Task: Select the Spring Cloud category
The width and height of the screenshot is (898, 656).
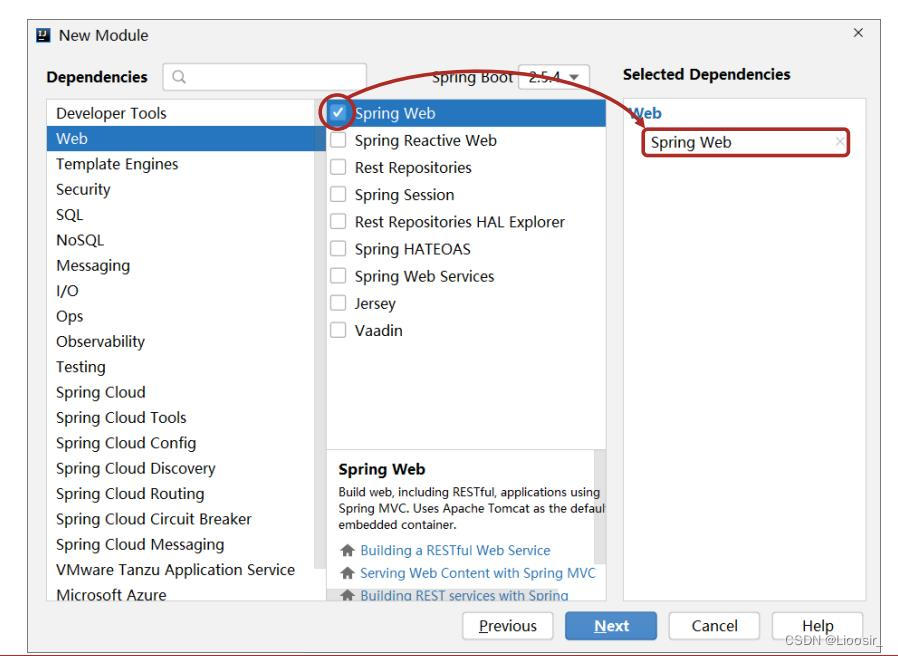Action: click(x=181, y=392)
